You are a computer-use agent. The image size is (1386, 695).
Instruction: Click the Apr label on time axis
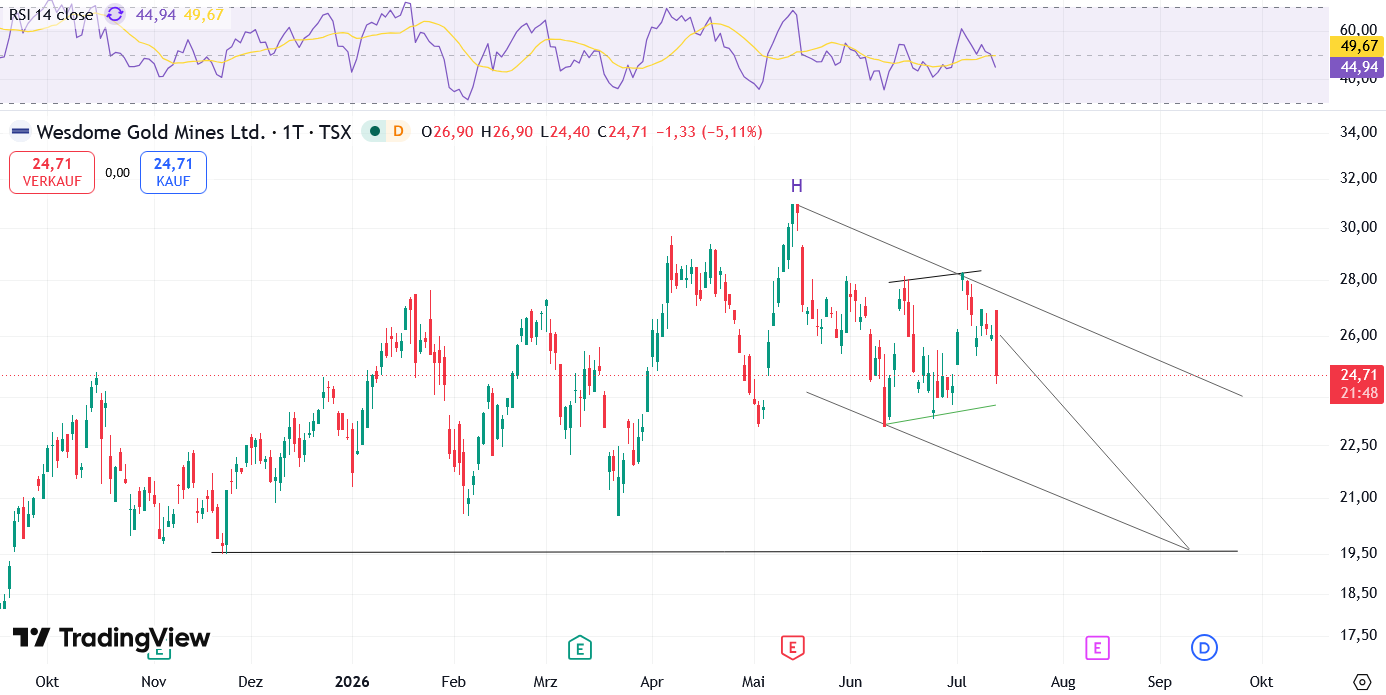652,682
